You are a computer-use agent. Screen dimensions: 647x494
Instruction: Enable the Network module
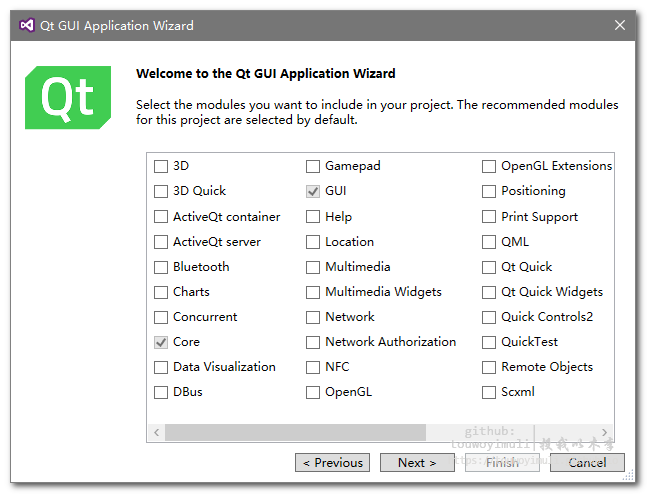click(x=313, y=317)
